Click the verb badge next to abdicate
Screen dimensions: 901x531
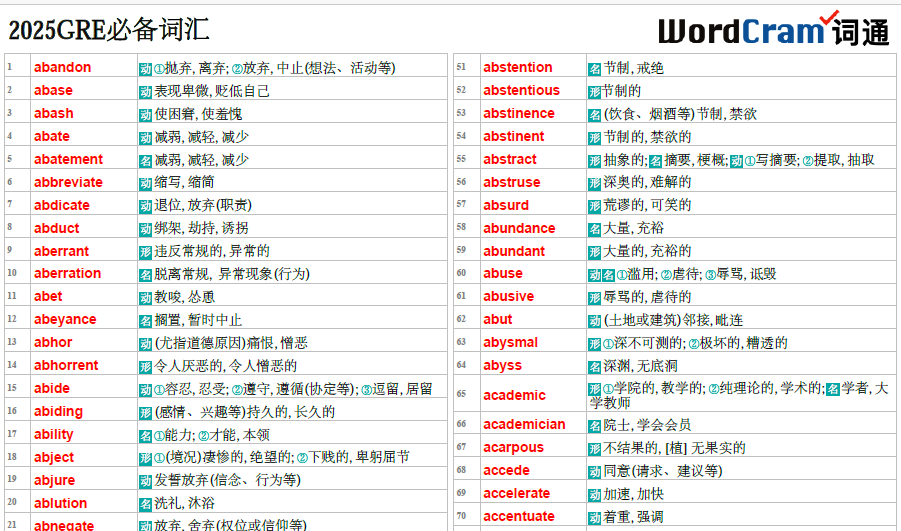(145, 205)
